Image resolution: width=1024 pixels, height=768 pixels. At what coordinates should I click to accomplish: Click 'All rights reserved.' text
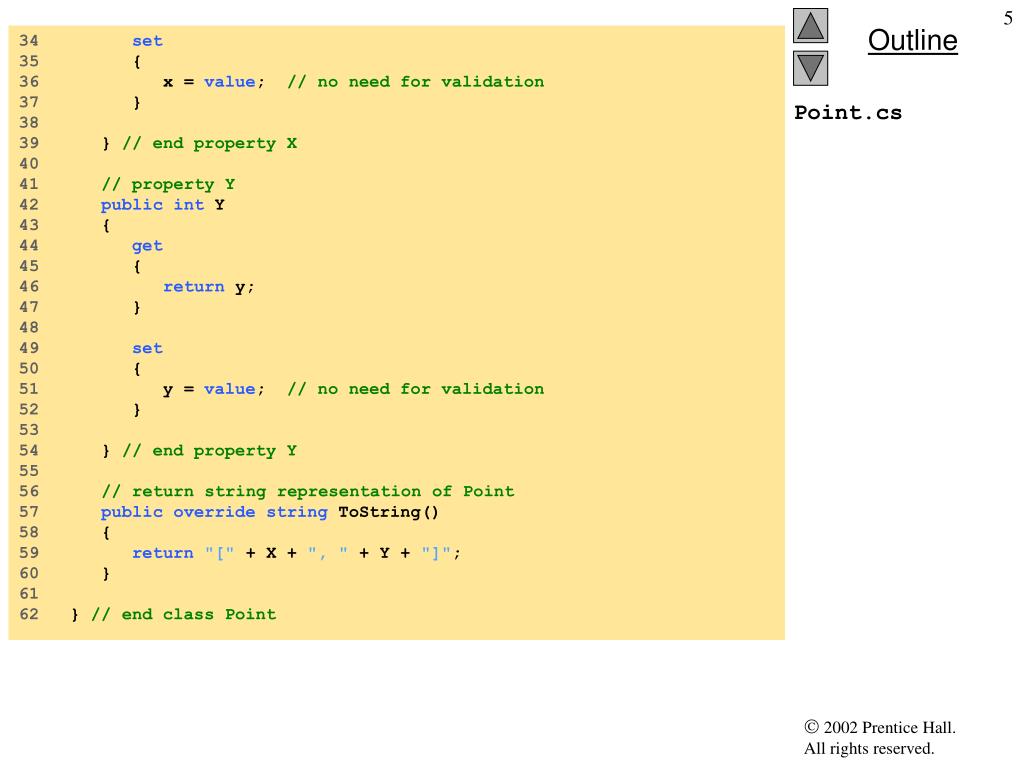tap(869, 748)
